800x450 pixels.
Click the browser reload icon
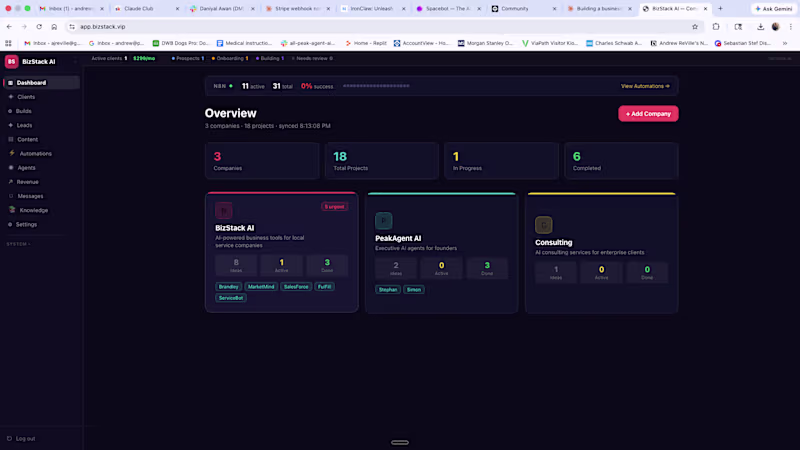pos(39,27)
